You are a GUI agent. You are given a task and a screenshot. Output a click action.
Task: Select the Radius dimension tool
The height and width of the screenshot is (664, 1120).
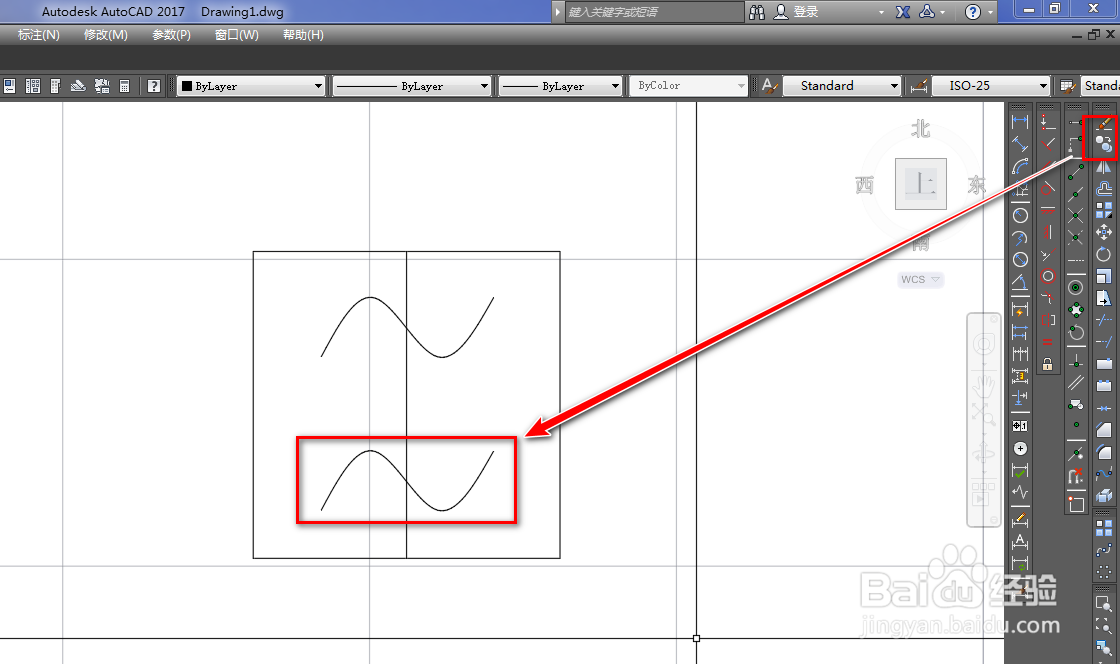click(1020, 215)
